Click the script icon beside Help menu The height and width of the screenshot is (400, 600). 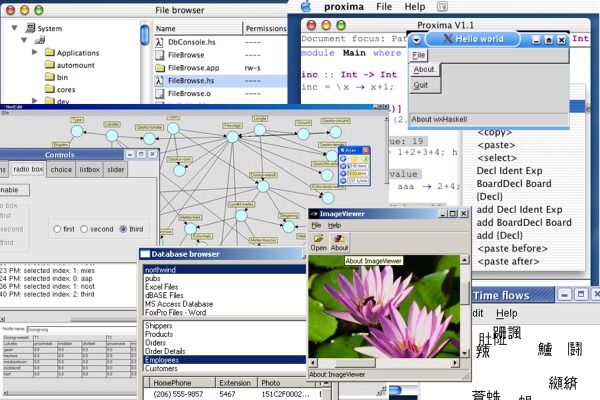(442, 7)
